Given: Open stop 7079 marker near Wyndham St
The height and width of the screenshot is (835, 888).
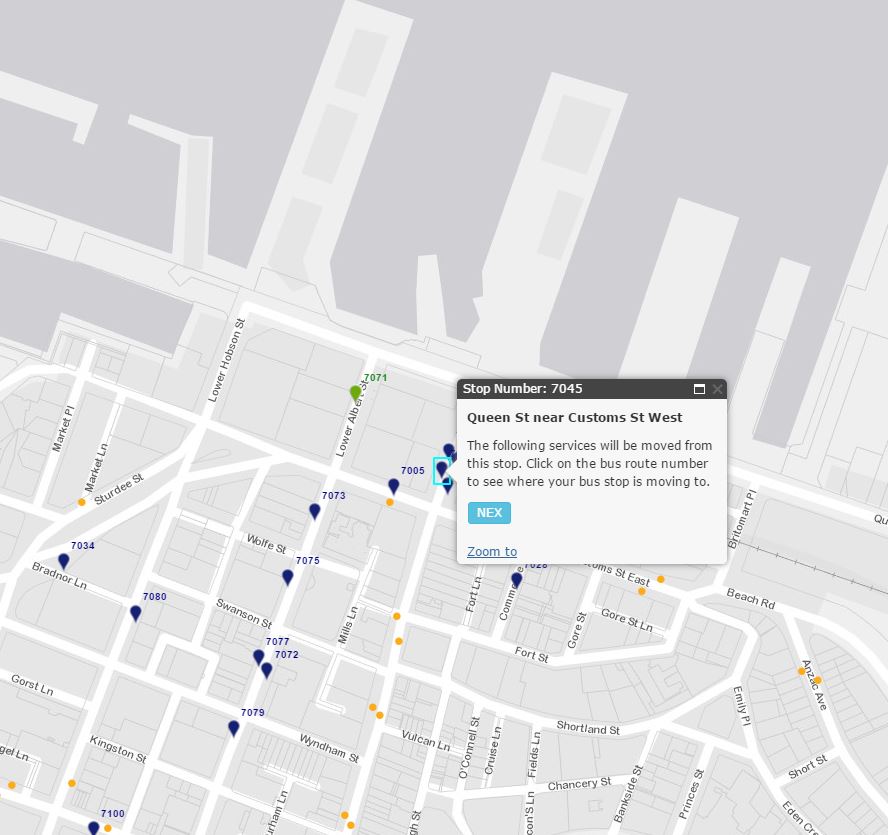Looking at the screenshot, I should 234,728.
